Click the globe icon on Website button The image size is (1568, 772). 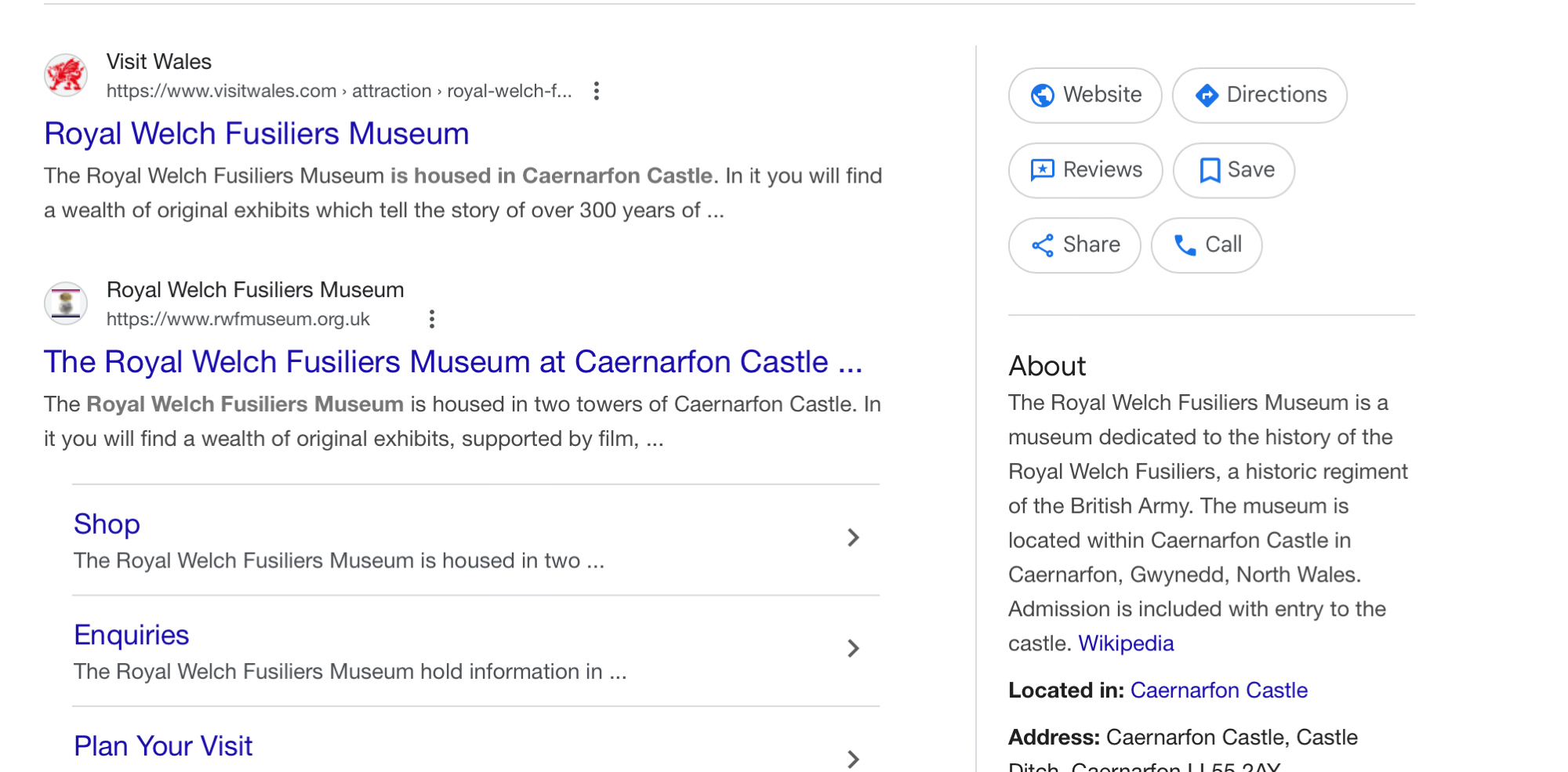(x=1042, y=95)
